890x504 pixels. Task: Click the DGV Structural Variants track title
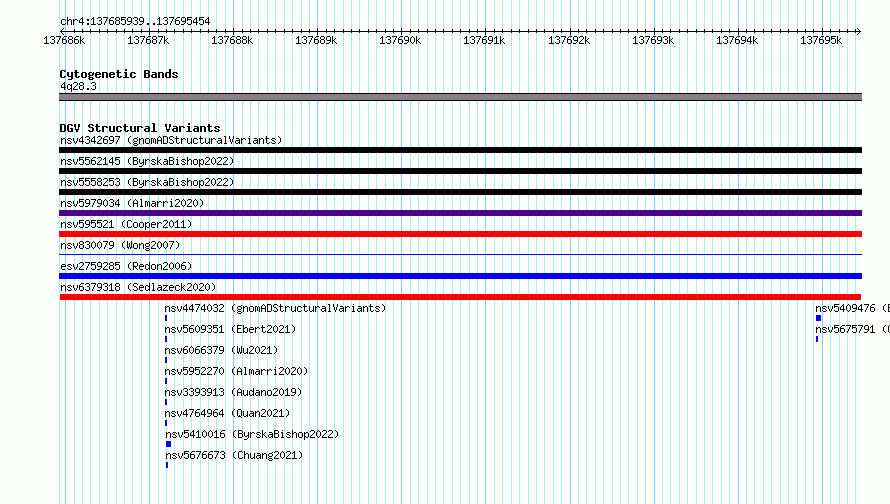point(140,128)
